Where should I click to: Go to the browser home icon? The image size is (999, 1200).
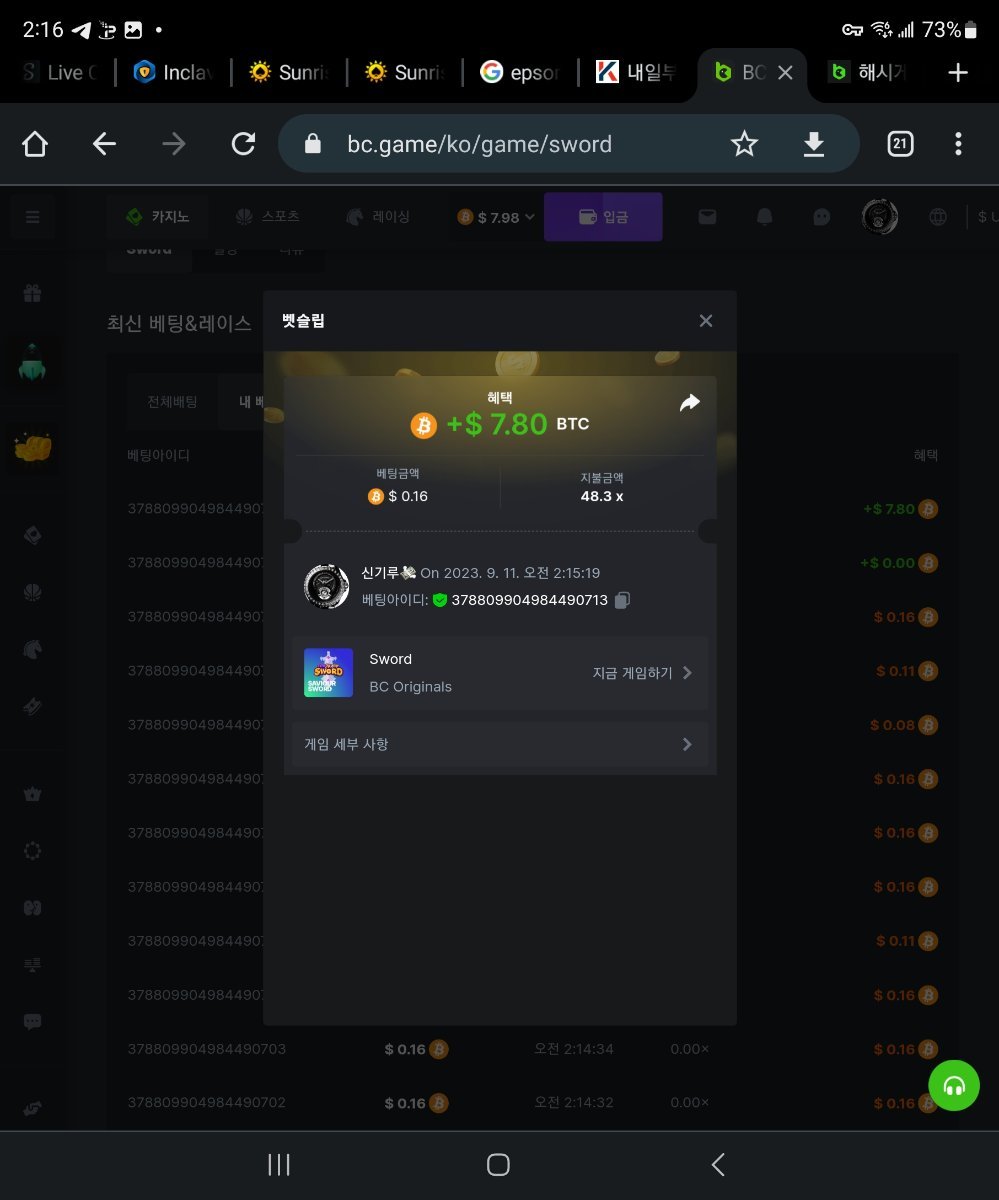pos(35,144)
